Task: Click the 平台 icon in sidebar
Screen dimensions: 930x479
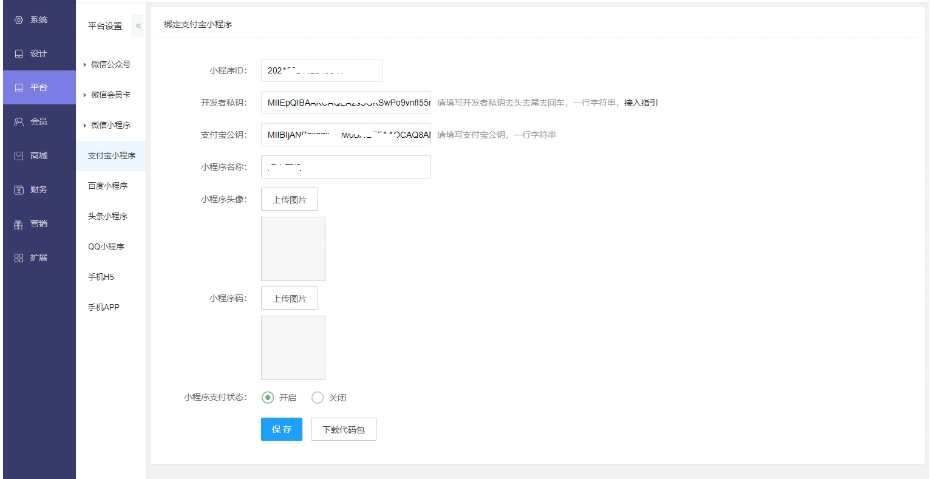Action: point(18,88)
